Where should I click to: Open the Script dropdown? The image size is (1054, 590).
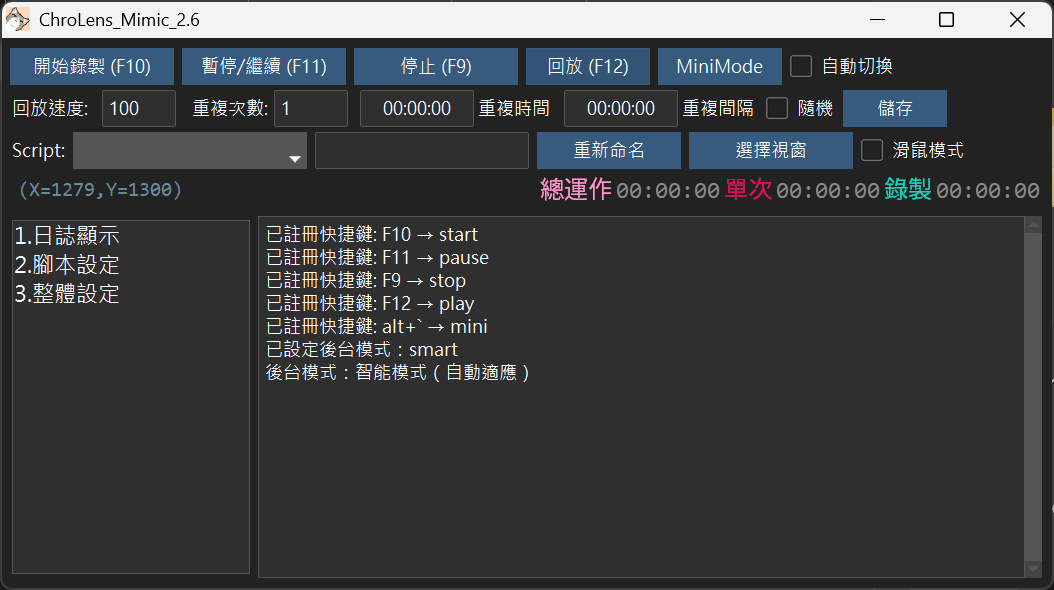[190, 151]
